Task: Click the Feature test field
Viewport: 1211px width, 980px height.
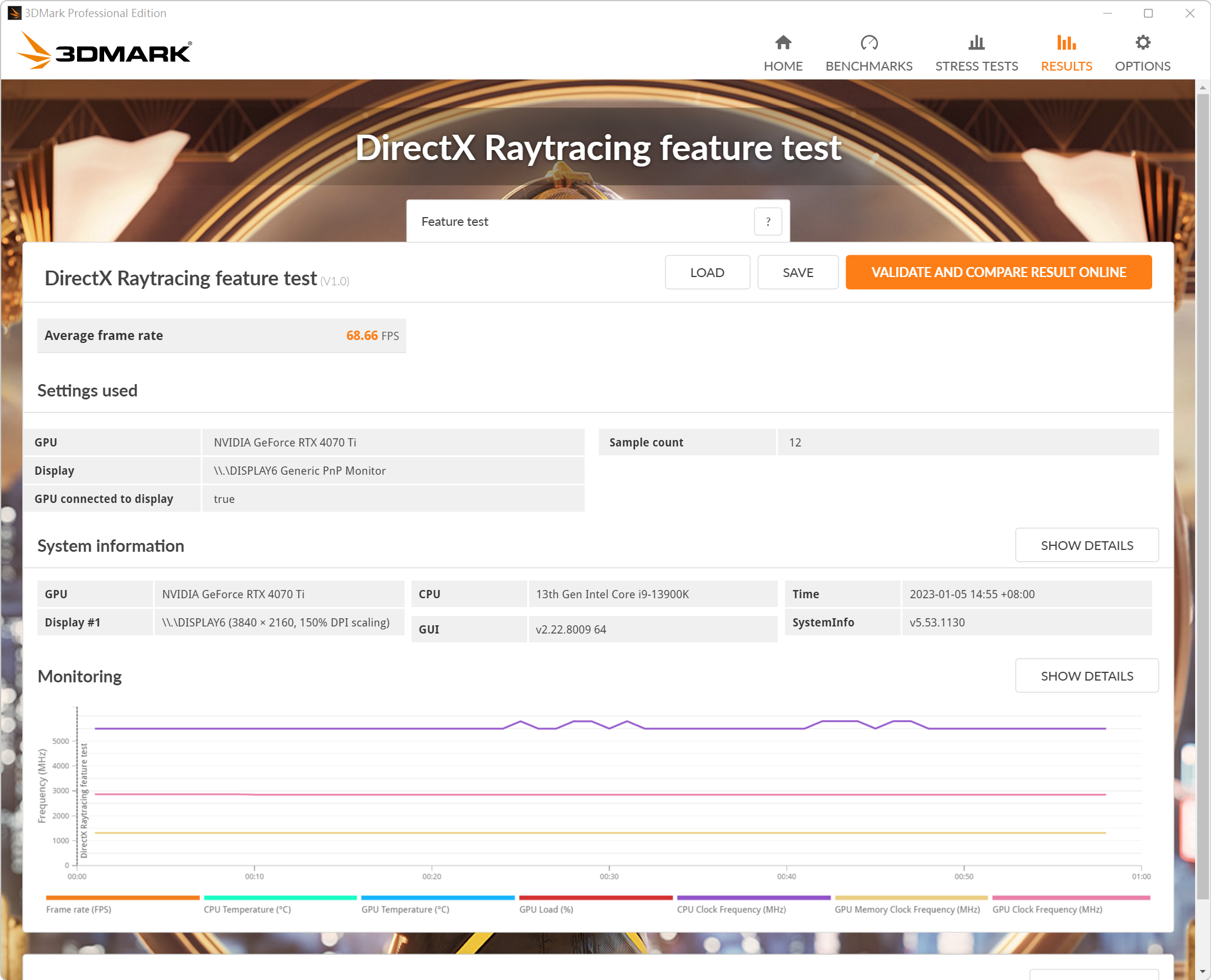Action: click(x=598, y=222)
